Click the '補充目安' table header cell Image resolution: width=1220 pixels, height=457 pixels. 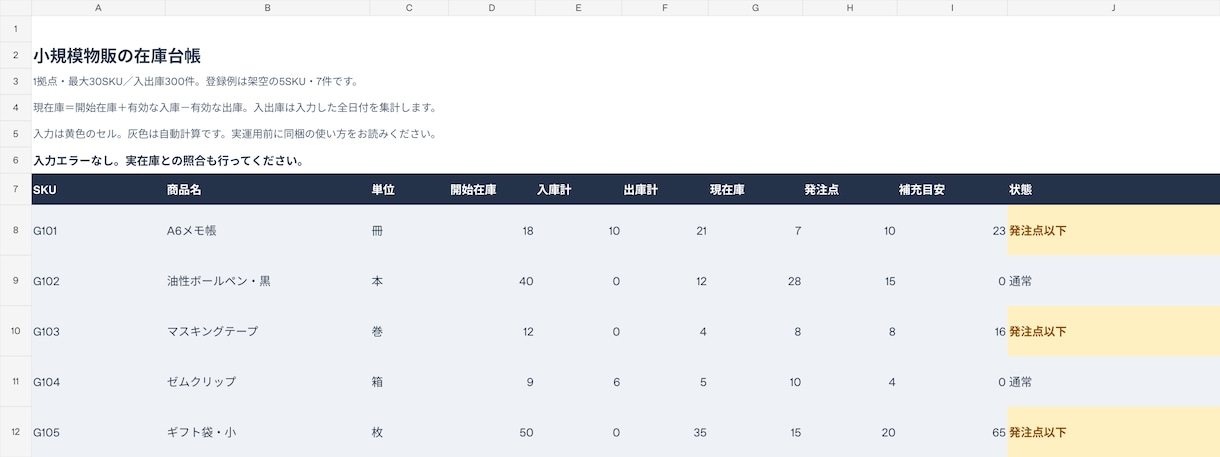coord(952,189)
